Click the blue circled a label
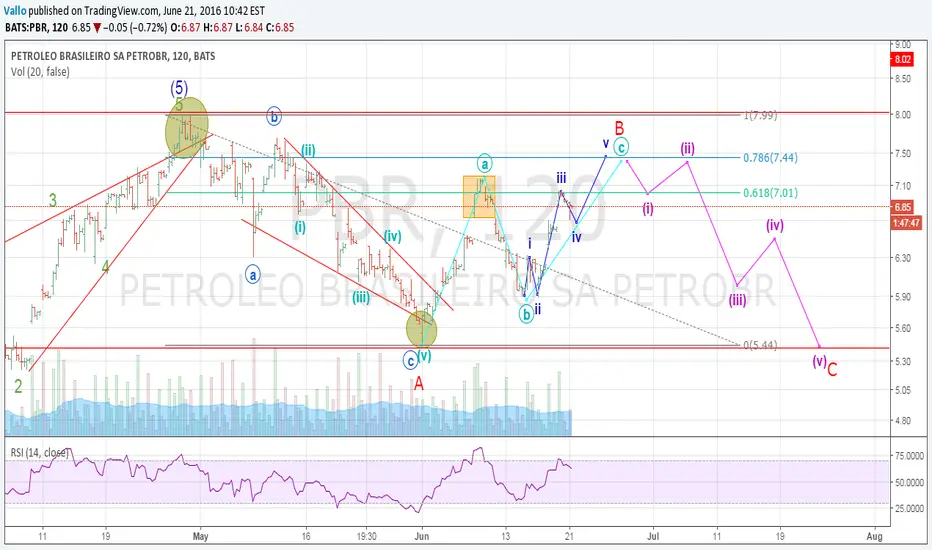This screenshot has width=932, height=550. coord(253,275)
